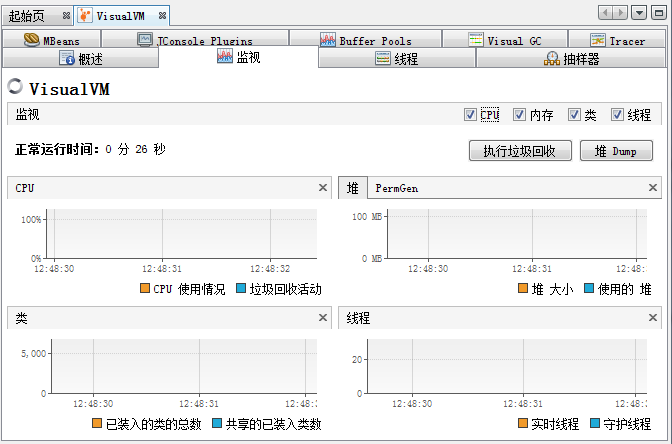Click the 实时线程 orange legend swatch
672x444 pixels.
523,423
